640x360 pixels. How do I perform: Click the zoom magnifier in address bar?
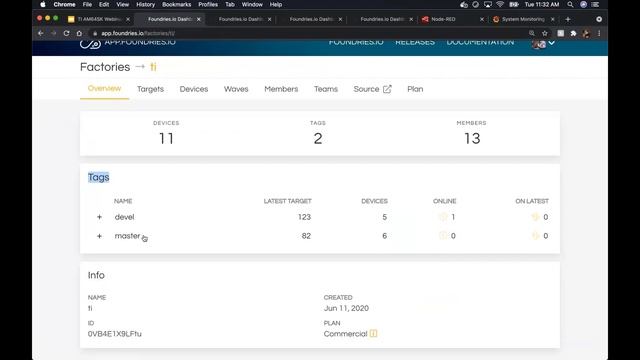coord(531,33)
